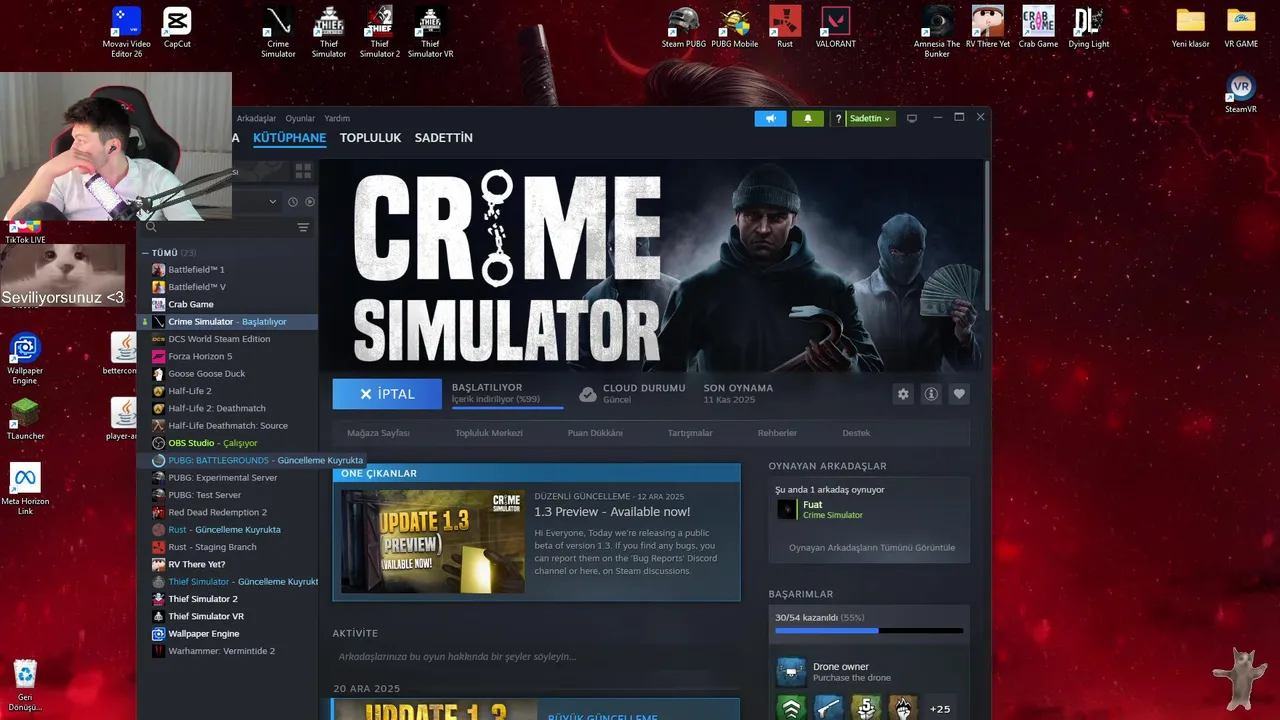
Task: Select DCS World Steam Edition entry
Action: pos(227,339)
